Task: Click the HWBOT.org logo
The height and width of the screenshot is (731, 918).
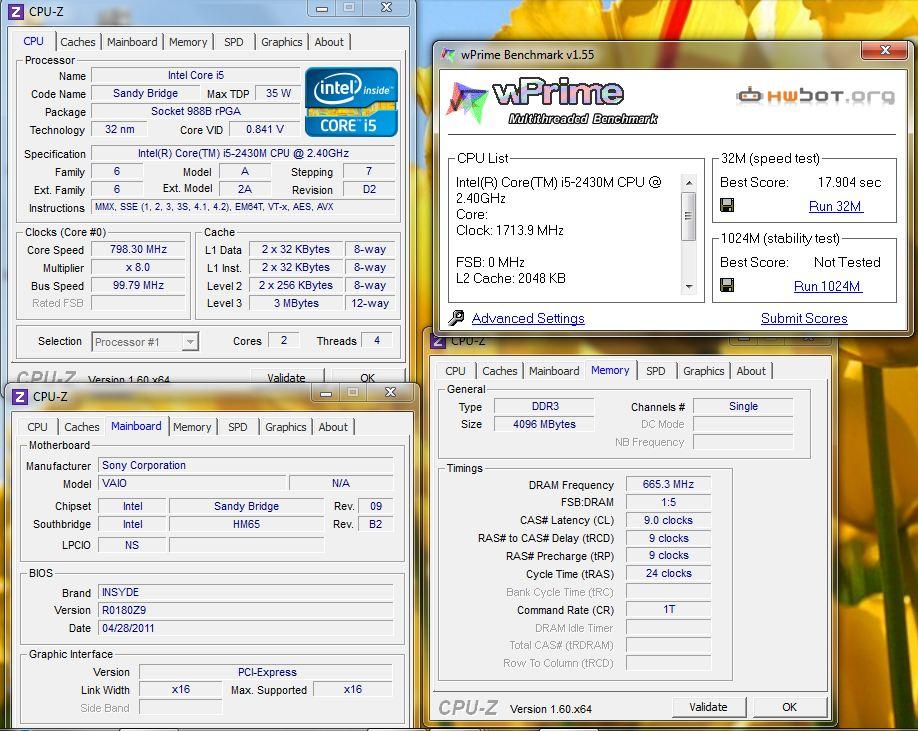Action: coord(816,96)
